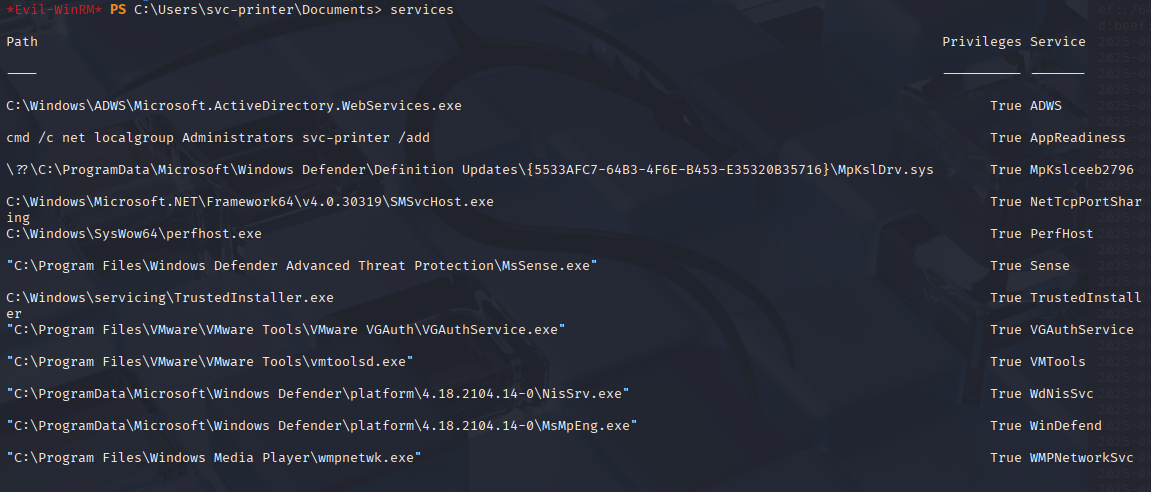Screen dimensions: 1151x492
Task: Click the Microsoft.ActiveDirectory.WebServices.exe path
Action: click(x=233, y=106)
